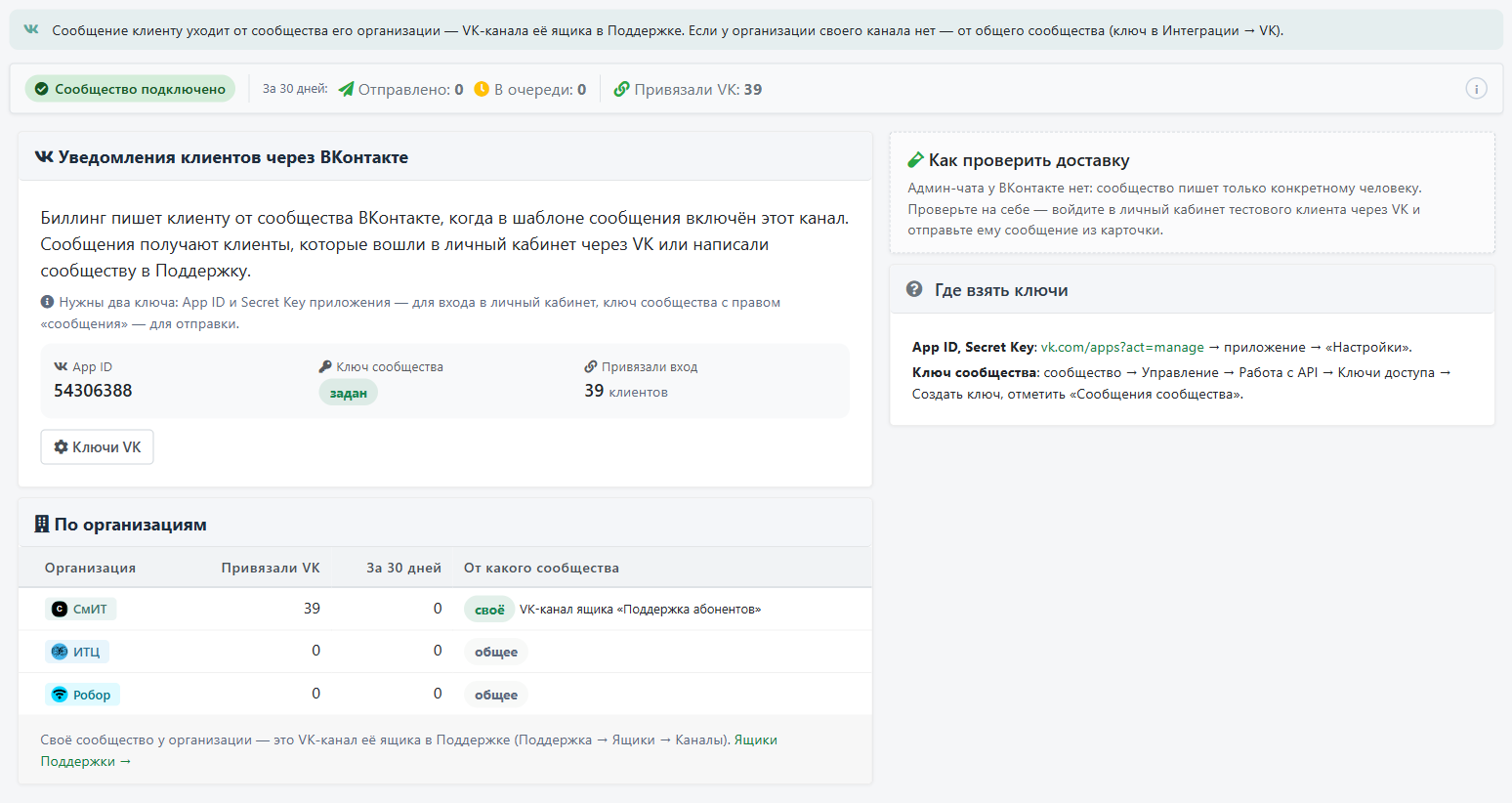Open the info circle icon in the stats bar
This screenshot has width=1512, height=803.
click(1476, 89)
